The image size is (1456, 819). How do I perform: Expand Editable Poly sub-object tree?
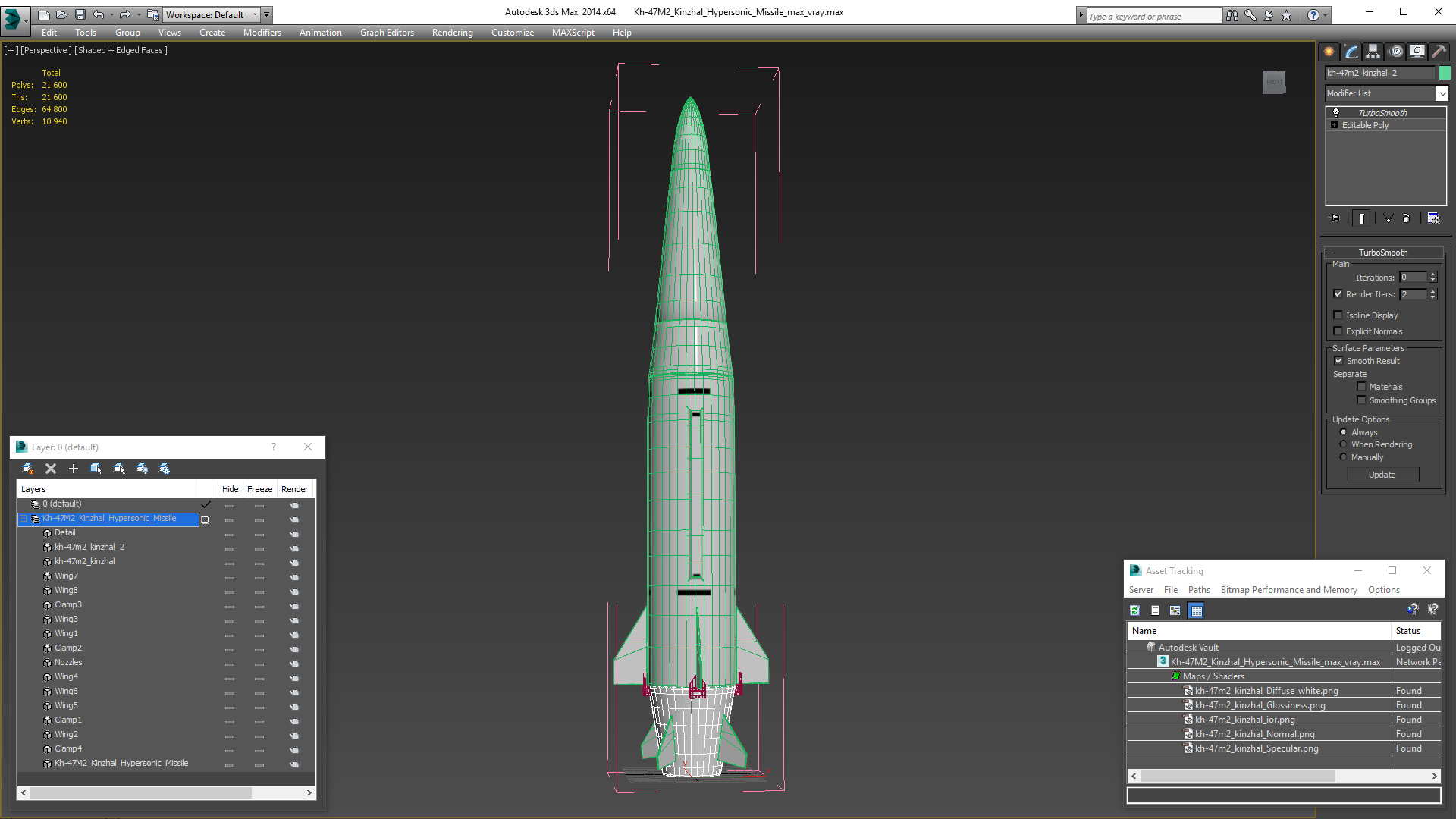pos(1334,125)
